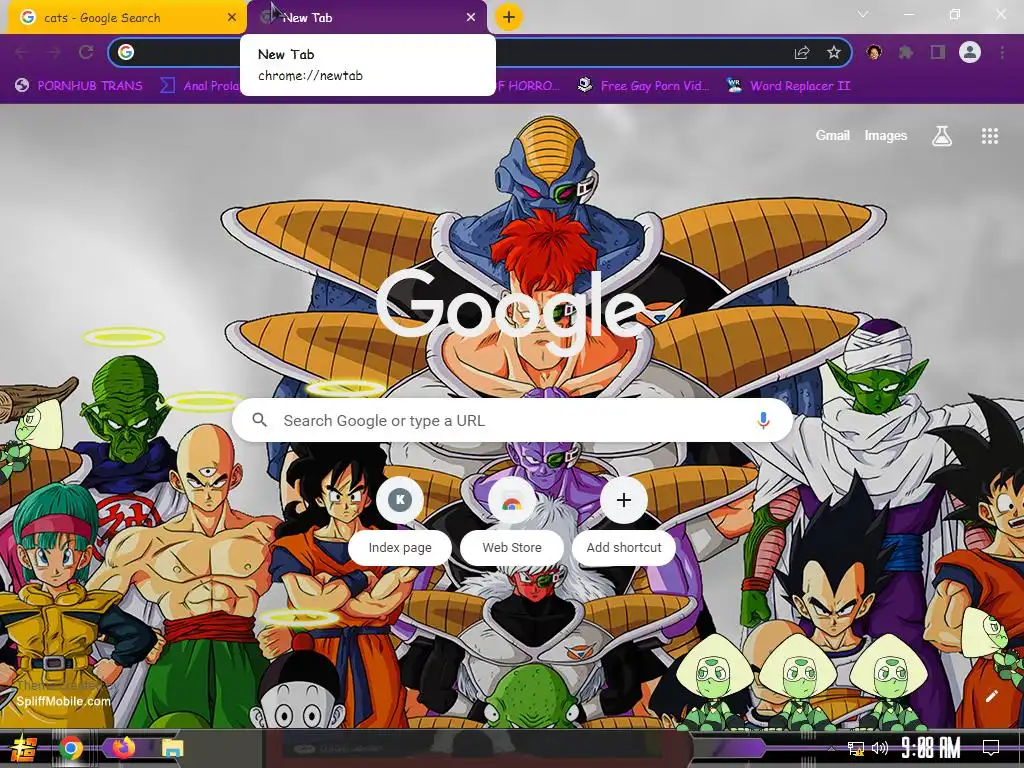Open the notification center icon

click(991, 747)
